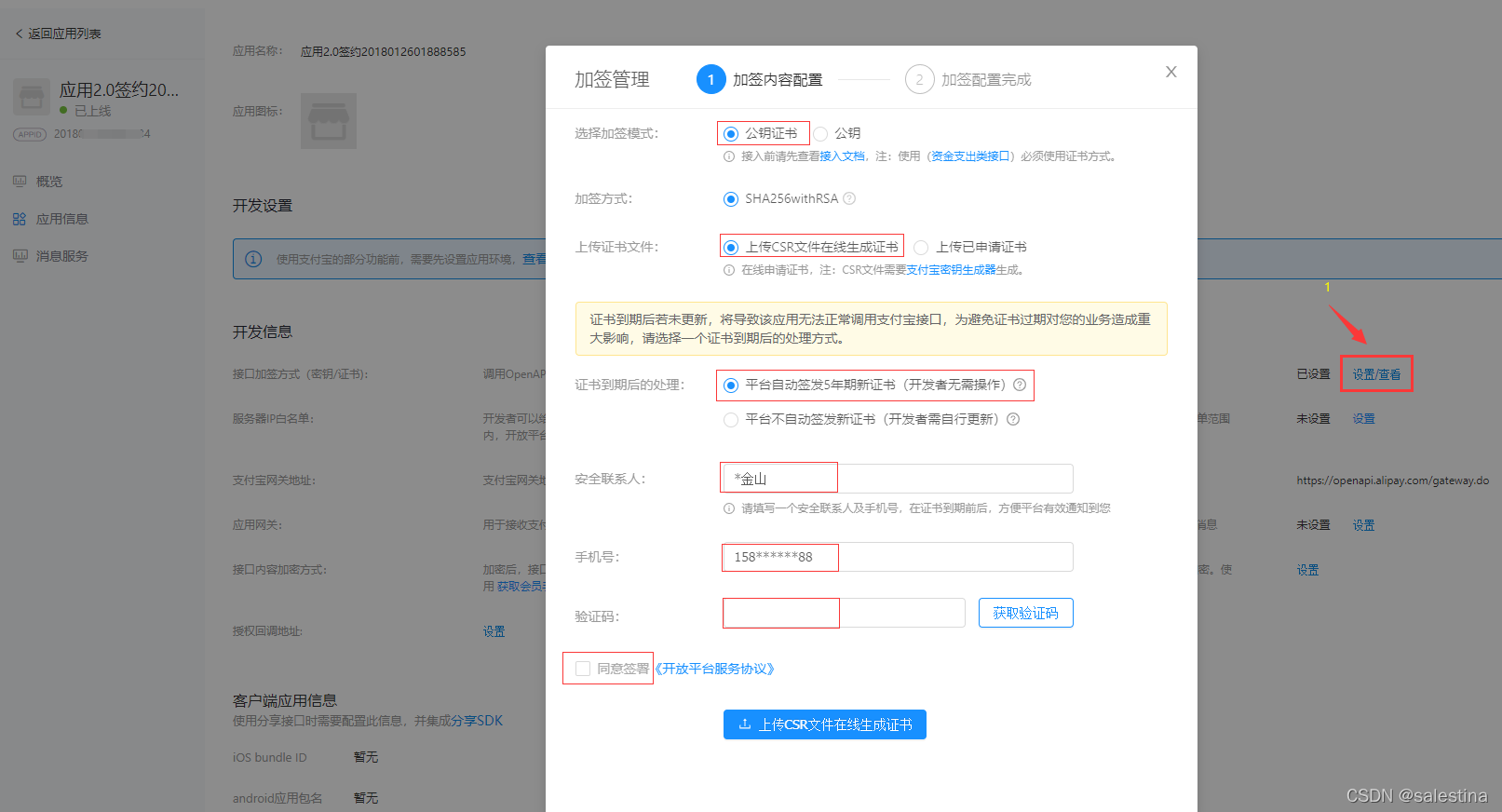Select the 公钥 signing mode
Screen dimensions: 1502x812
820,134
